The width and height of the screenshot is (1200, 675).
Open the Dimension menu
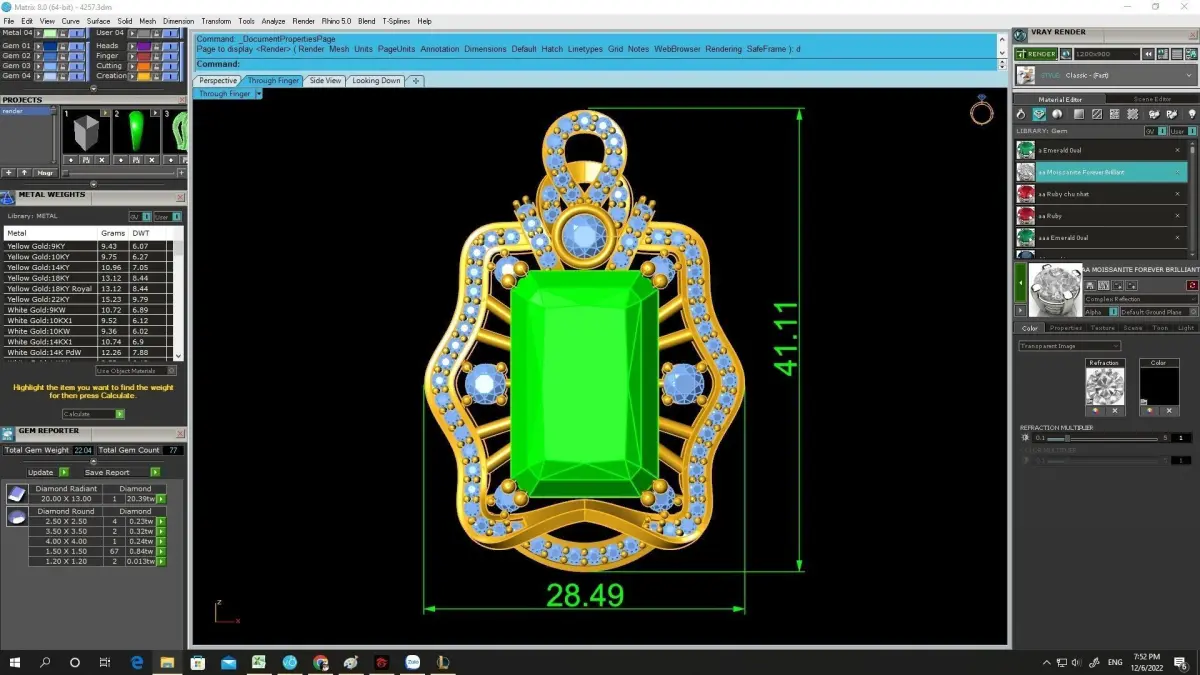[x=178, y=21]
